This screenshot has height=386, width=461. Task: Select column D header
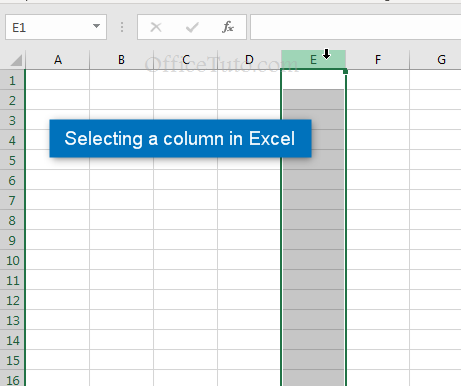249,60
